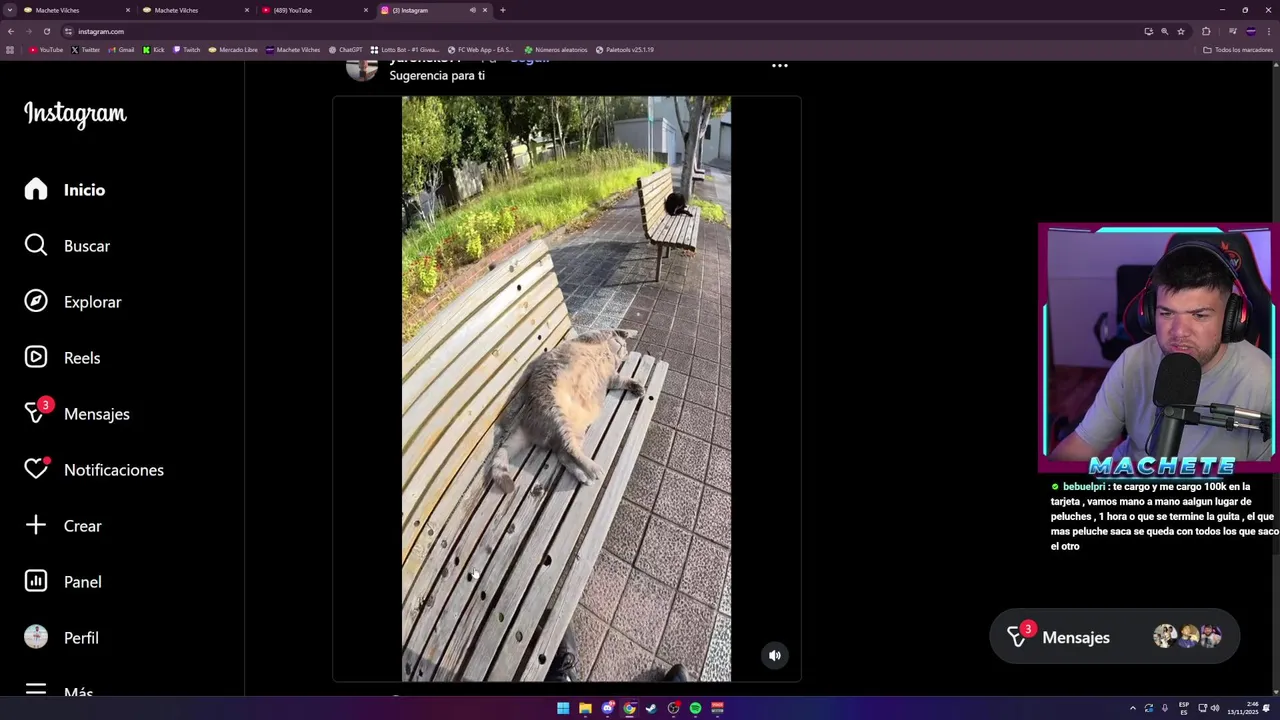Open Buscar search in the sidebar

point(67,246)
